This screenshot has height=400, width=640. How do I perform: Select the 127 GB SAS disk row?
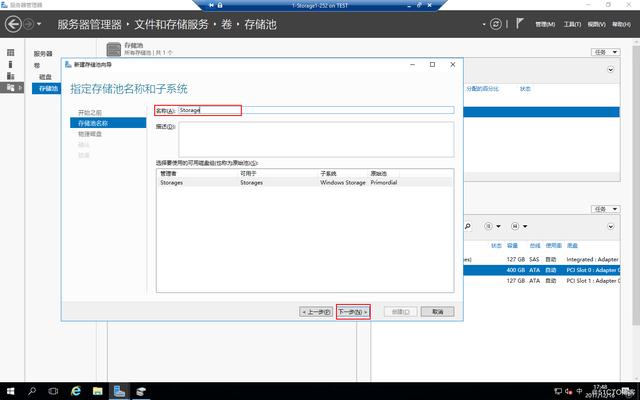tap(542, 260)
